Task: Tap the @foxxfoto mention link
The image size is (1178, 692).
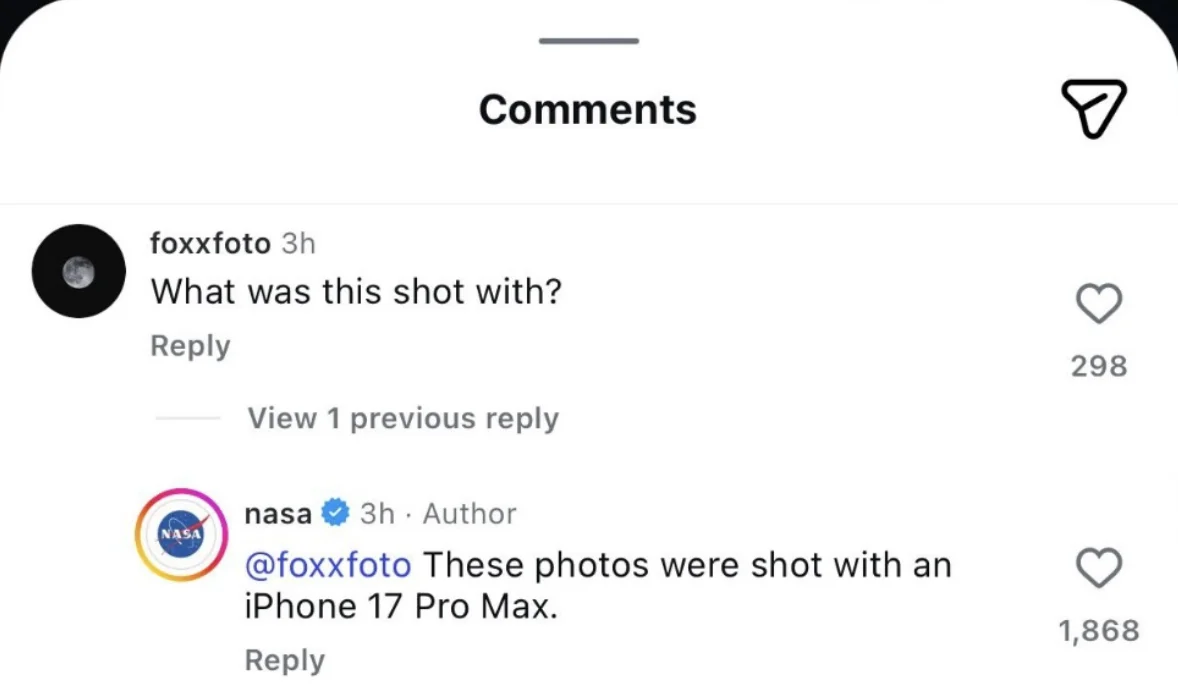Action: (328, 565)
